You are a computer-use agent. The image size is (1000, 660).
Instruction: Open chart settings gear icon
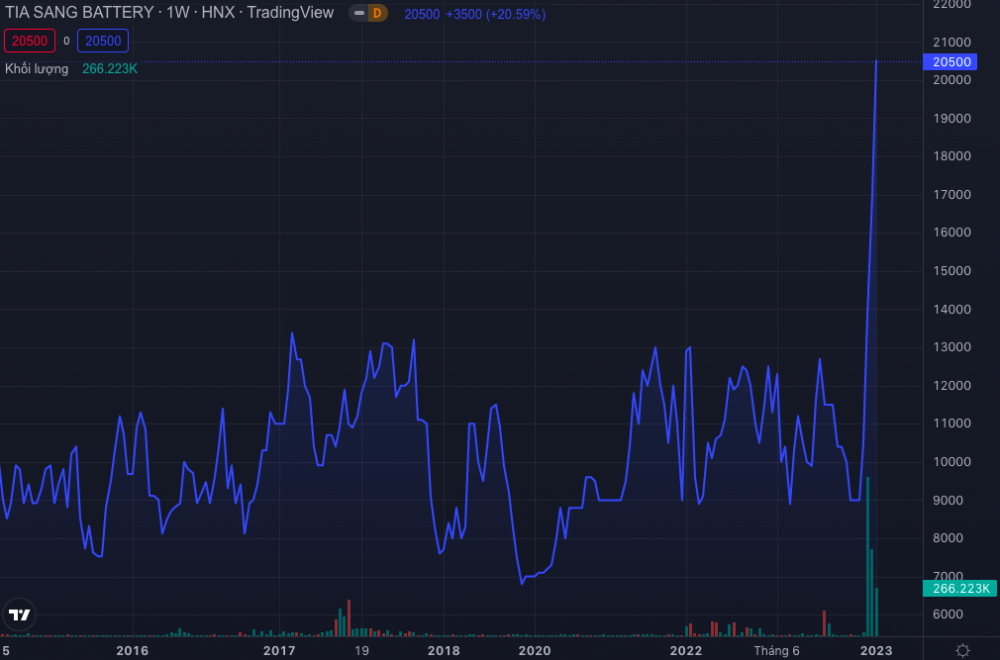click(962, 650)
